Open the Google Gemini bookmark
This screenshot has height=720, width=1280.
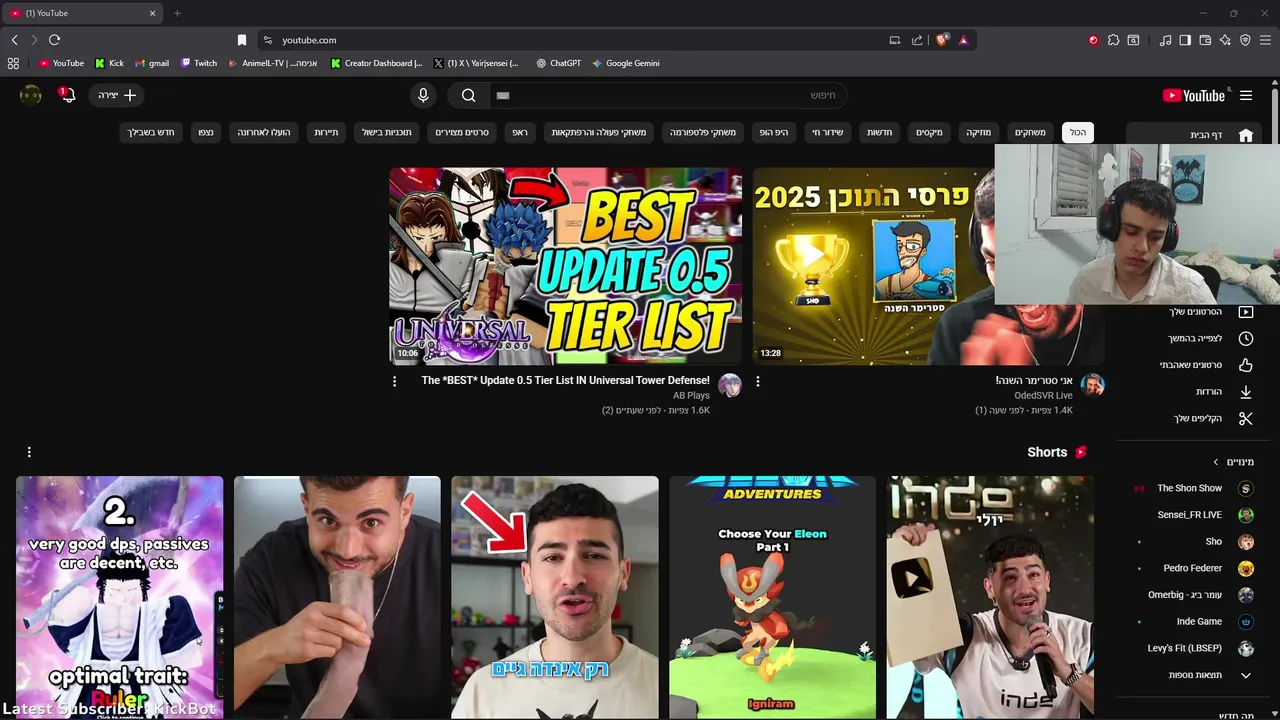625,63
